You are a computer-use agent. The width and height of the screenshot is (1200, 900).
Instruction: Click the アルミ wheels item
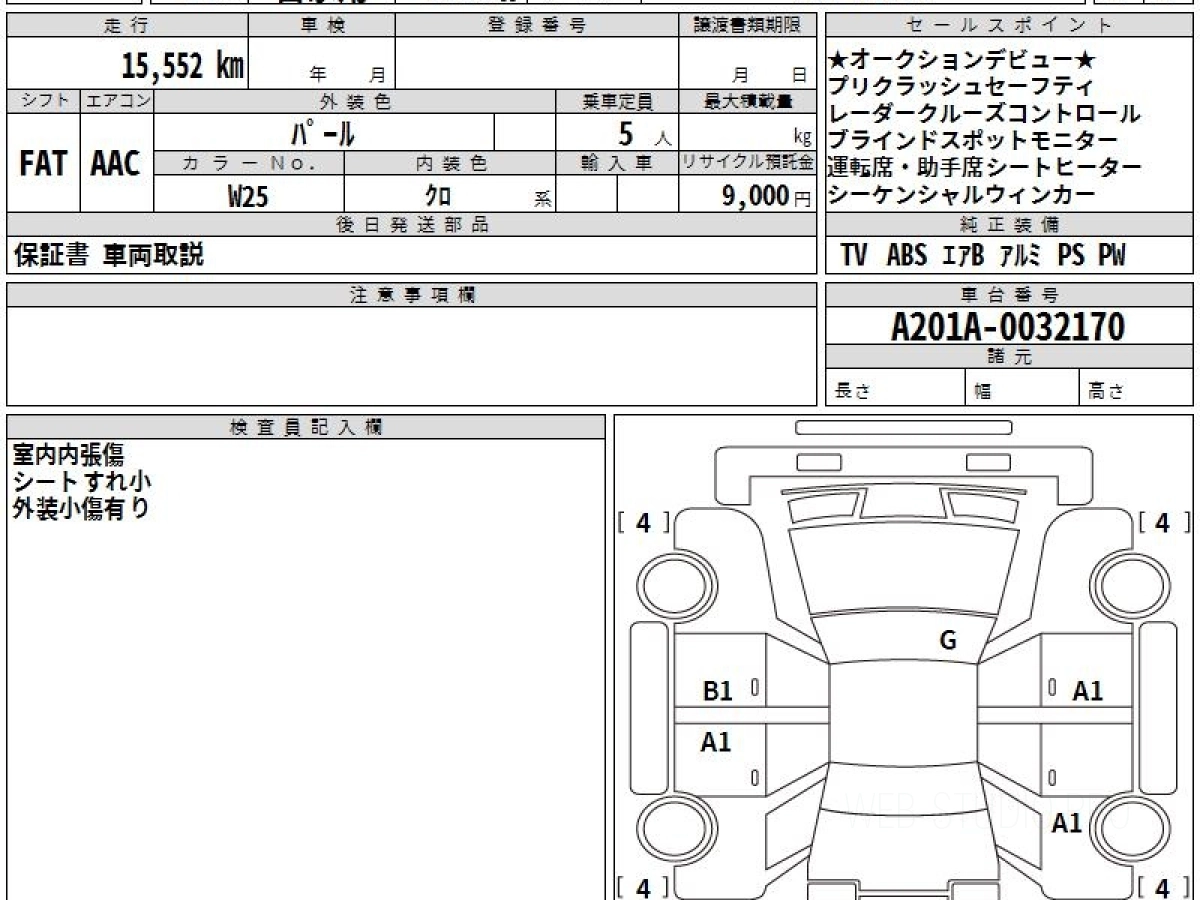[x=1020, y=256]
